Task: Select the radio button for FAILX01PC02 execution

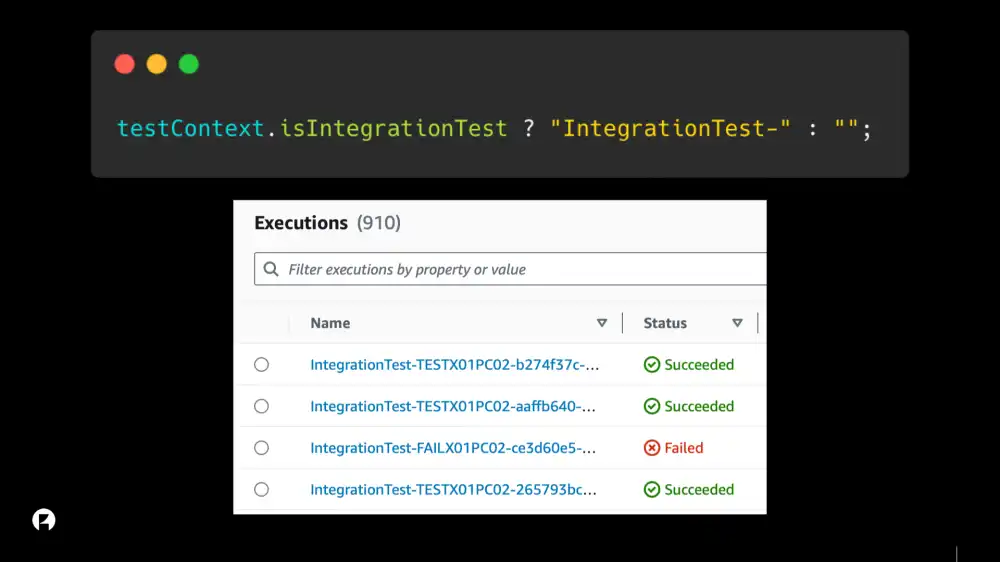Action: tap(261, 448)
